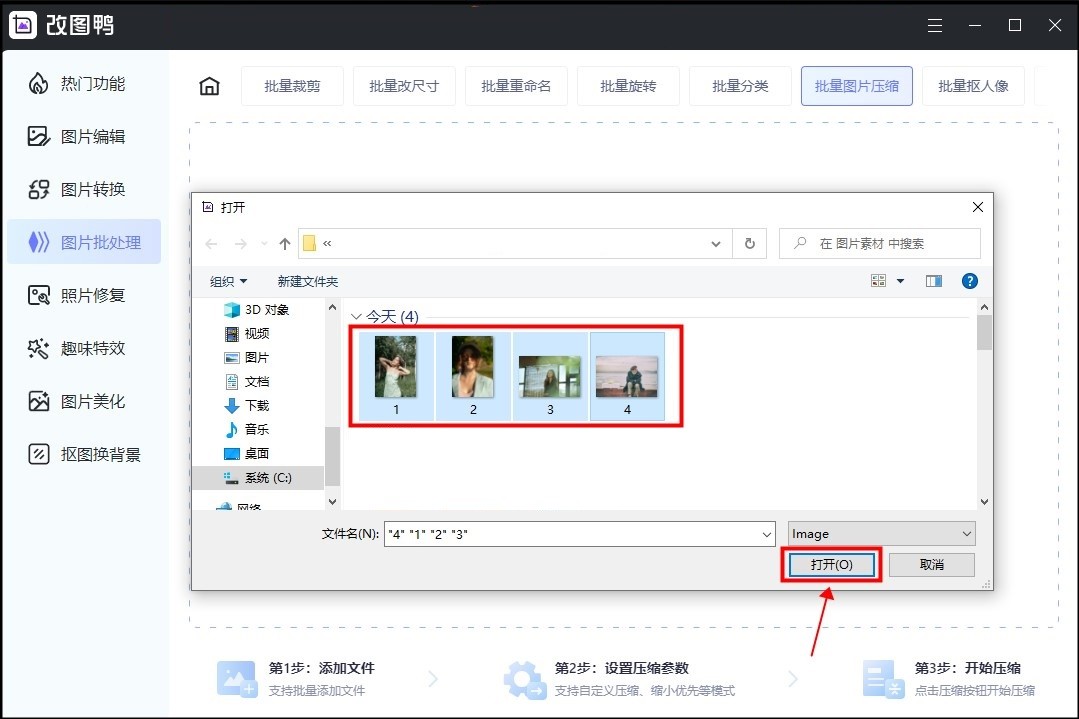Open help in the file dialog
This screenshot has height=719, width=1079.
tap(969, 280)
